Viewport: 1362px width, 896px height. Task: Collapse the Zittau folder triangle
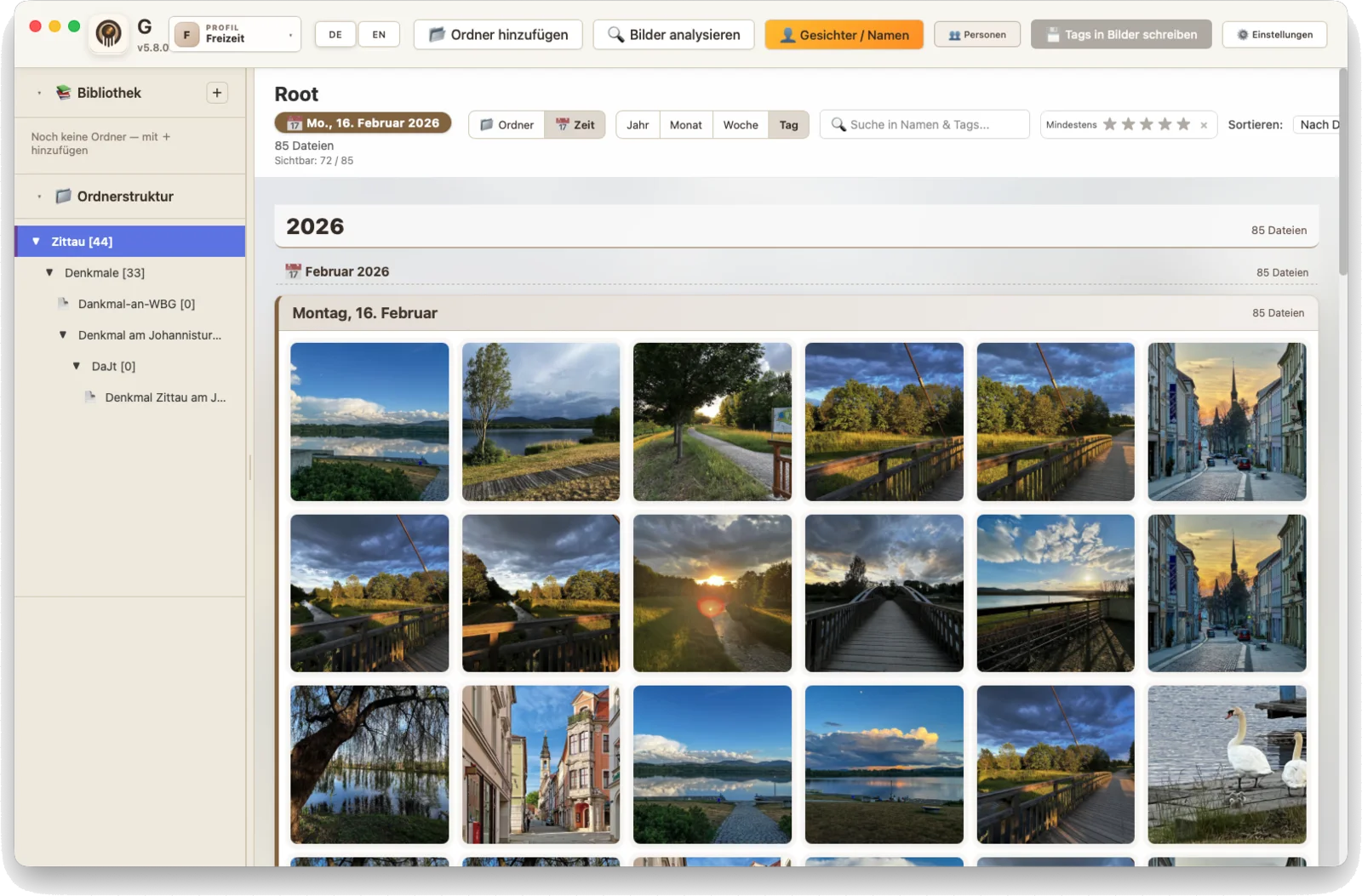(x=36, y=241)
